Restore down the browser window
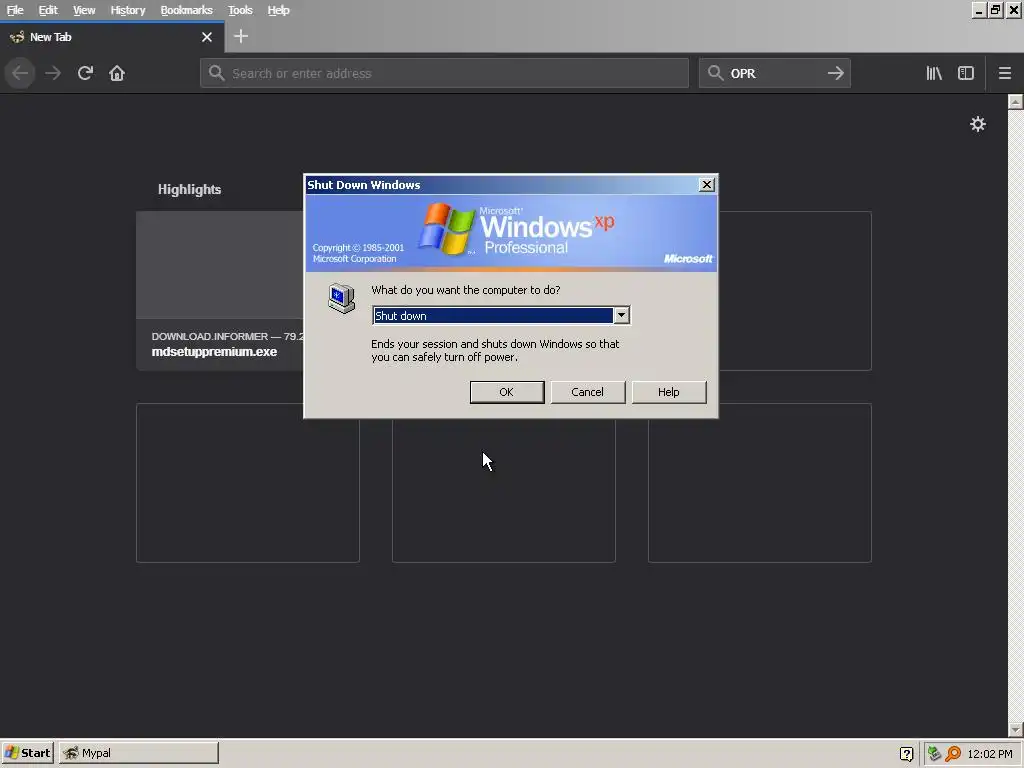The width and height of the screenshot is (1024, 768). tap(995, 10)
